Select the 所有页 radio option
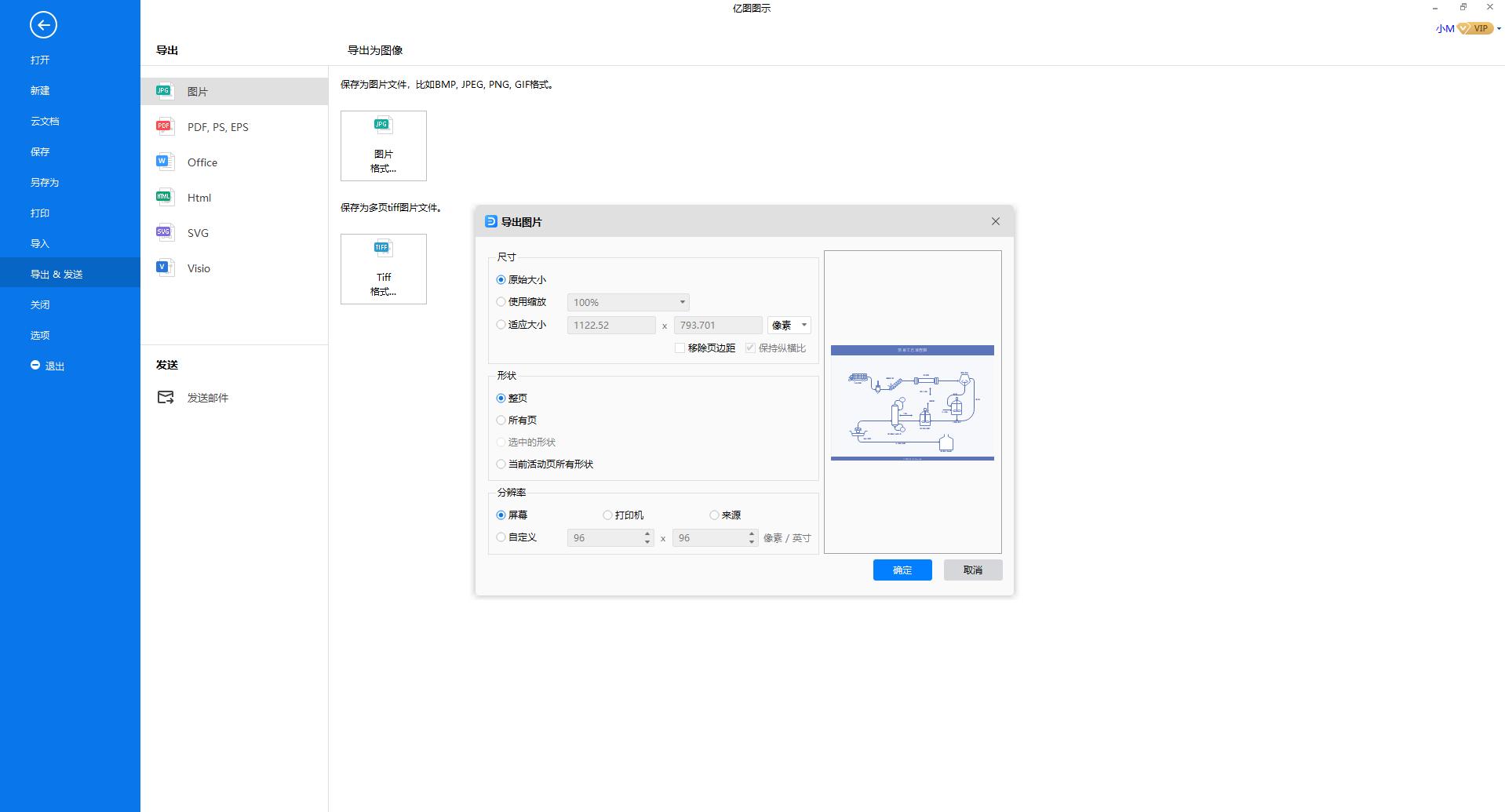This screenshot has height=812, width=1505. 501,420
